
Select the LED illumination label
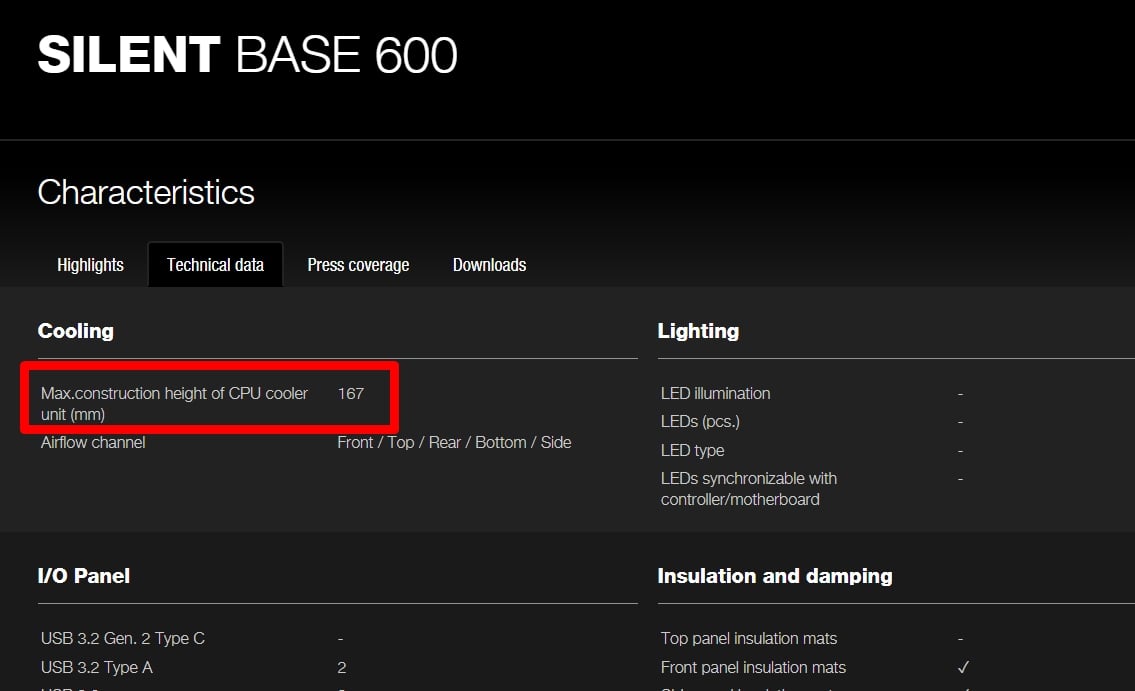click(715, 394)
